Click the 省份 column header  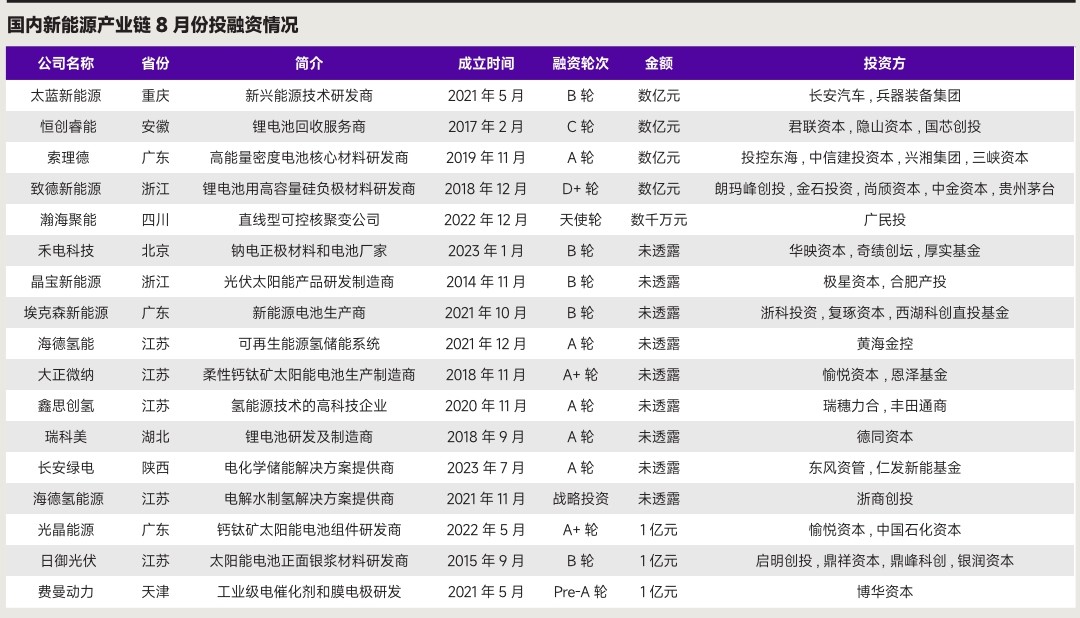[155, 63]
